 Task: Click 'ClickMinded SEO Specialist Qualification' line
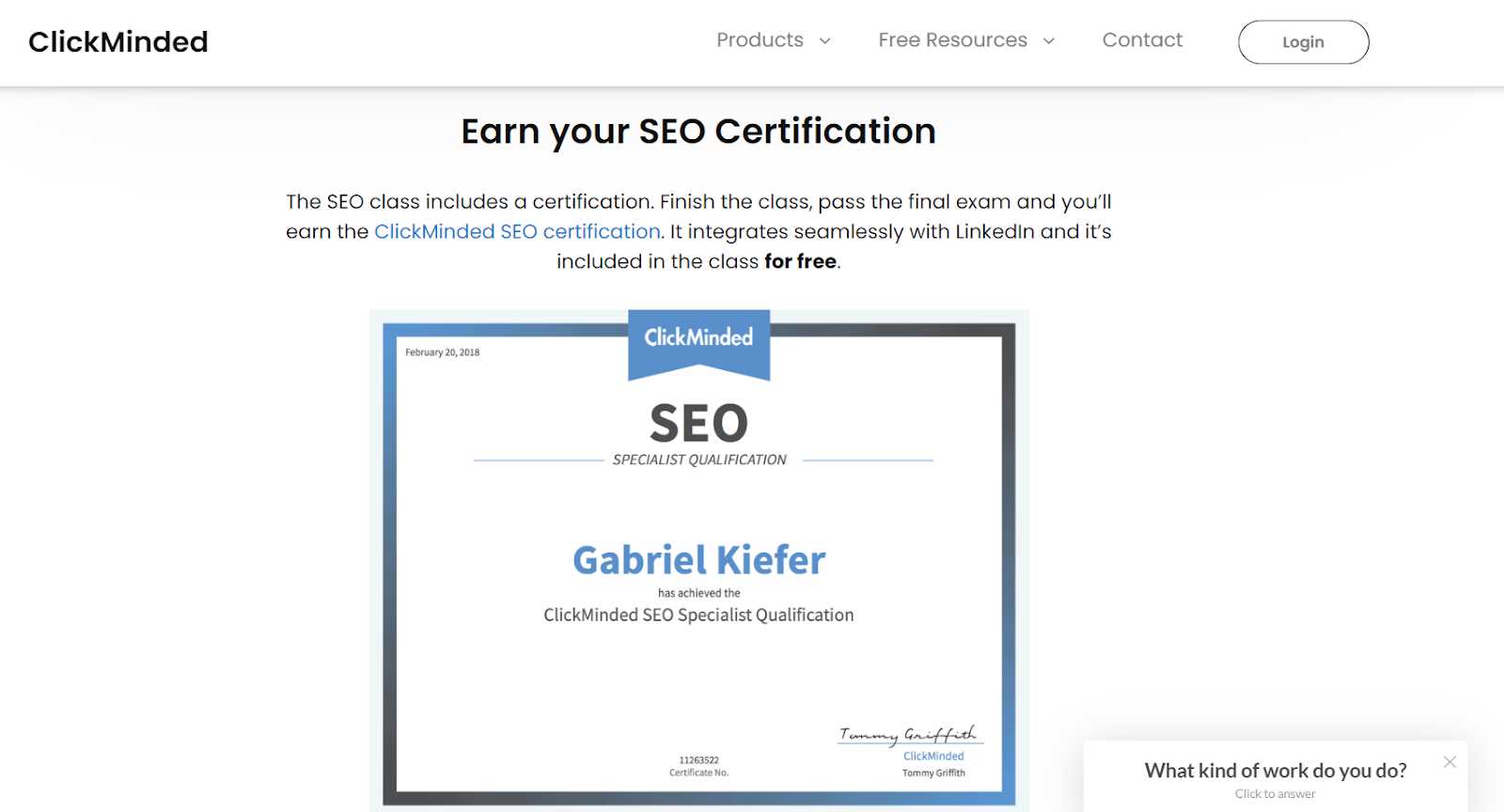[698, 615]
